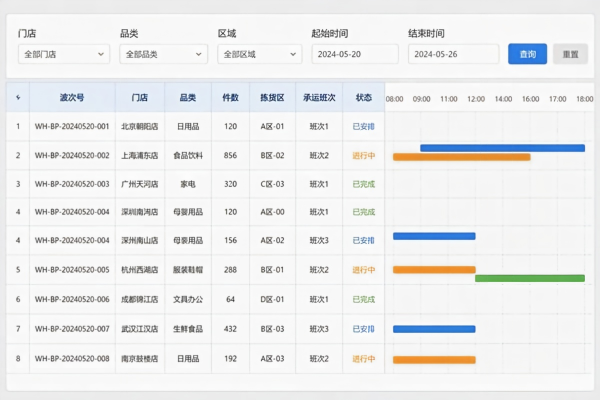
Task: Click the 广州天河店 store cell
Action: coord(140,184)
